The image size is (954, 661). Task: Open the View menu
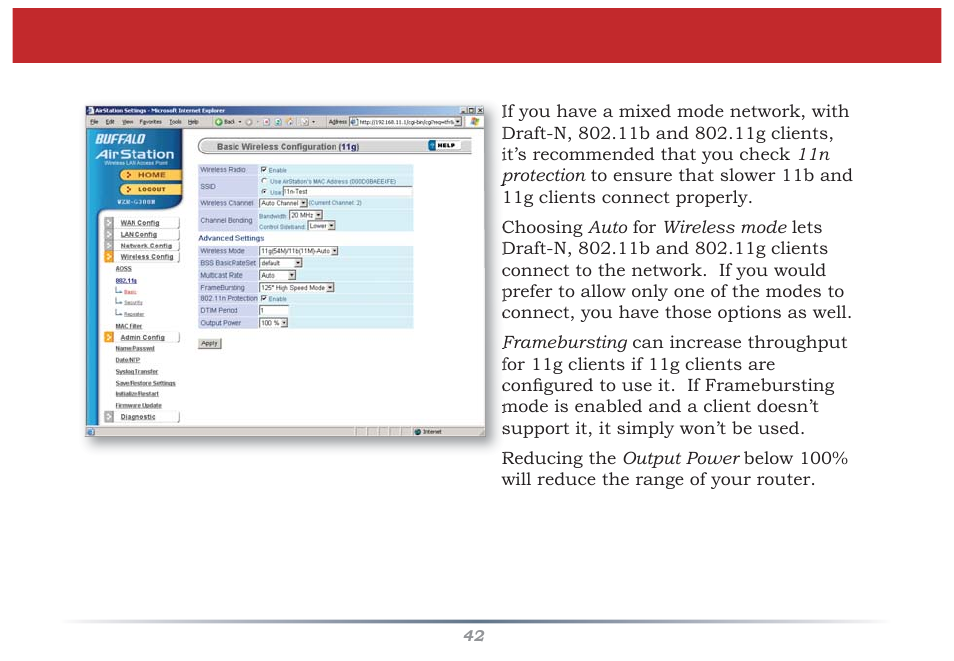point(128,122)
